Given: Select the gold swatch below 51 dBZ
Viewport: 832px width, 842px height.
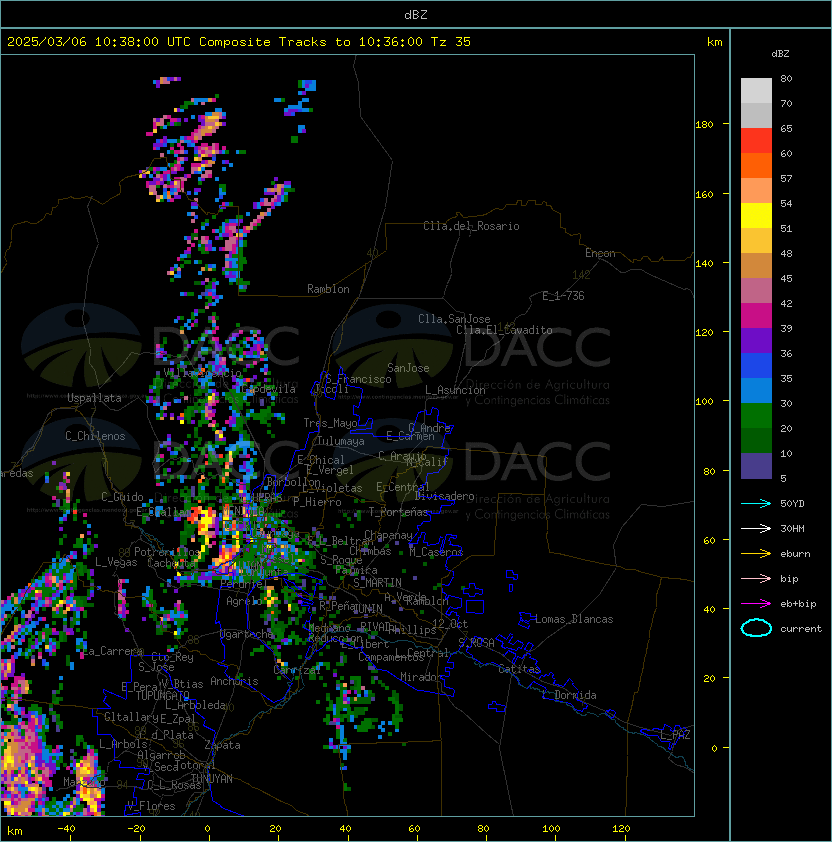Looking at the screenshot, I should tap(756, 241).
